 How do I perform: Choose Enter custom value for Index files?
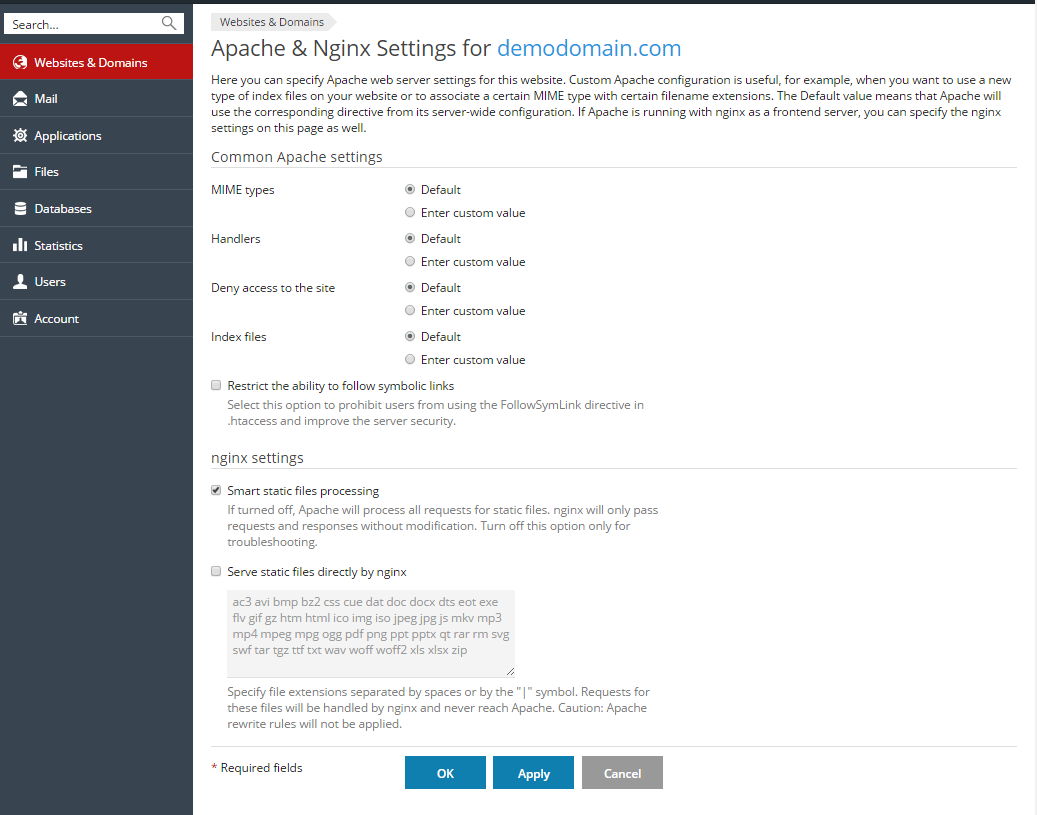coord(410,359)
